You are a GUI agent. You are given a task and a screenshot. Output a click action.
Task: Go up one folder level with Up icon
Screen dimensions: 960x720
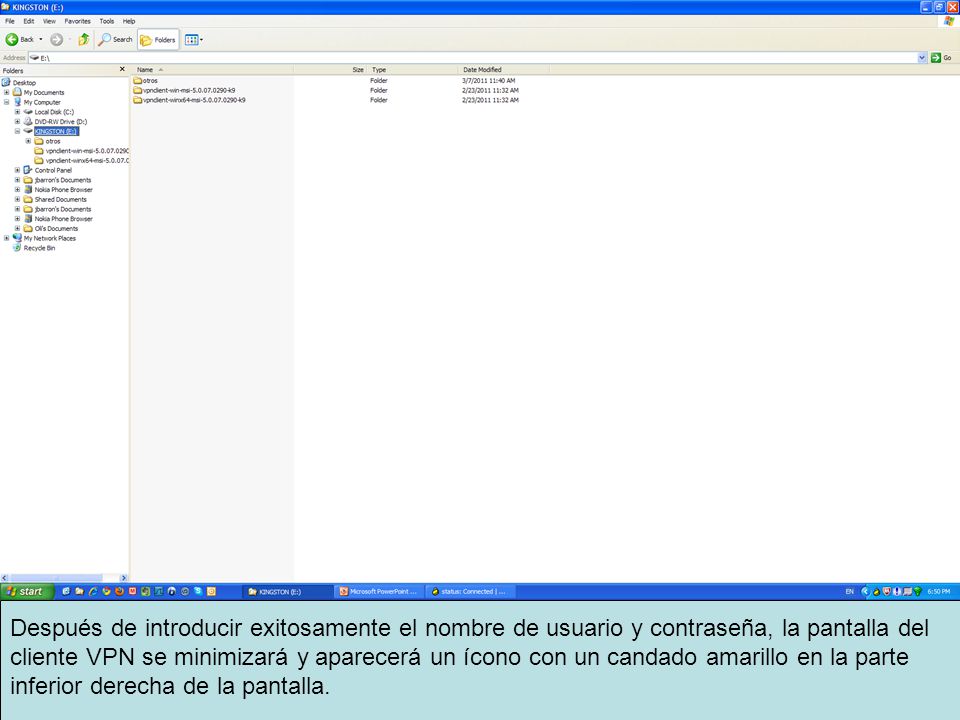tap(84, 40)
